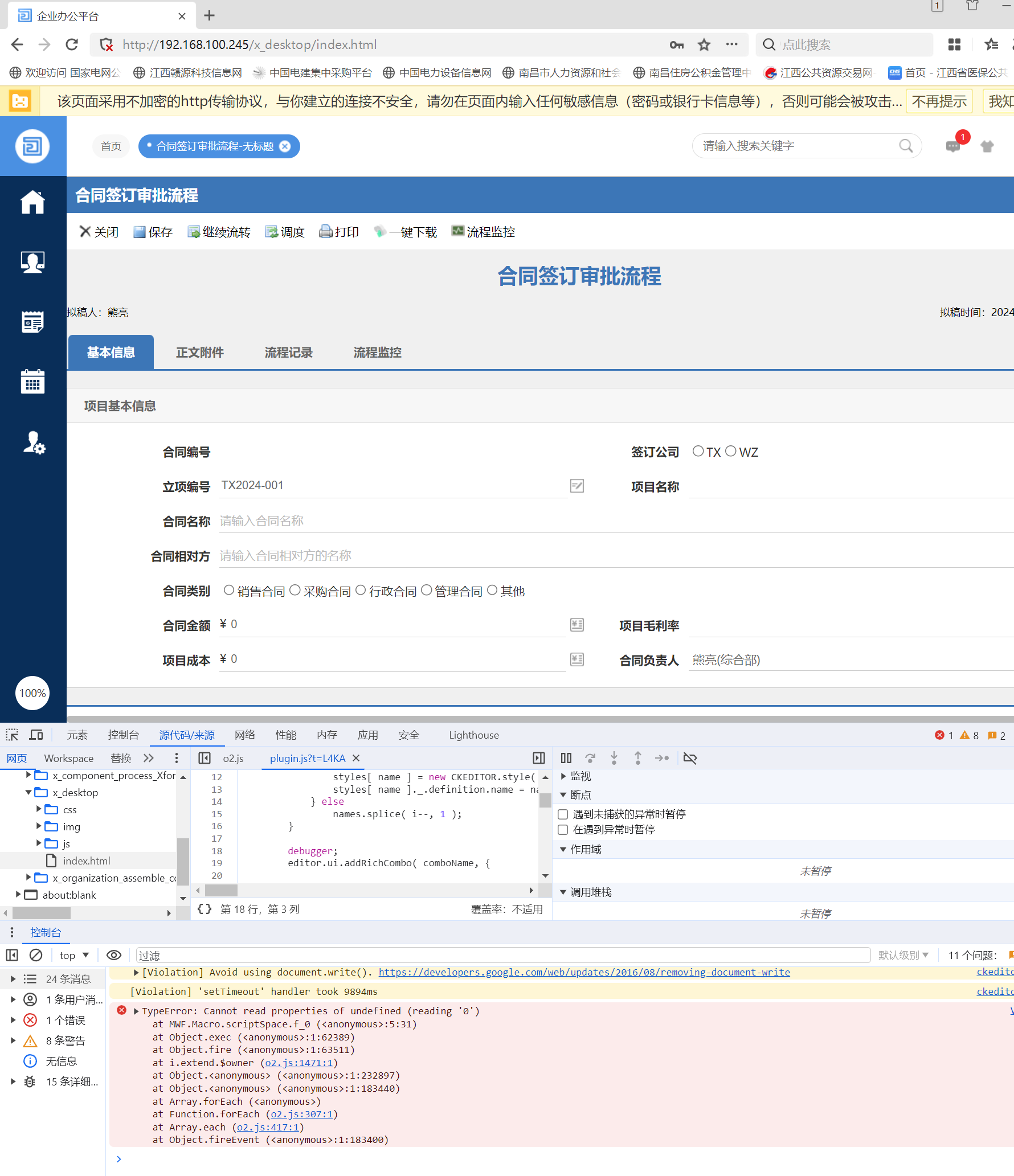Choose the 采购合同 contract category
Viewport: 1014px width, 1176px height.
click(x=295, y=590)
